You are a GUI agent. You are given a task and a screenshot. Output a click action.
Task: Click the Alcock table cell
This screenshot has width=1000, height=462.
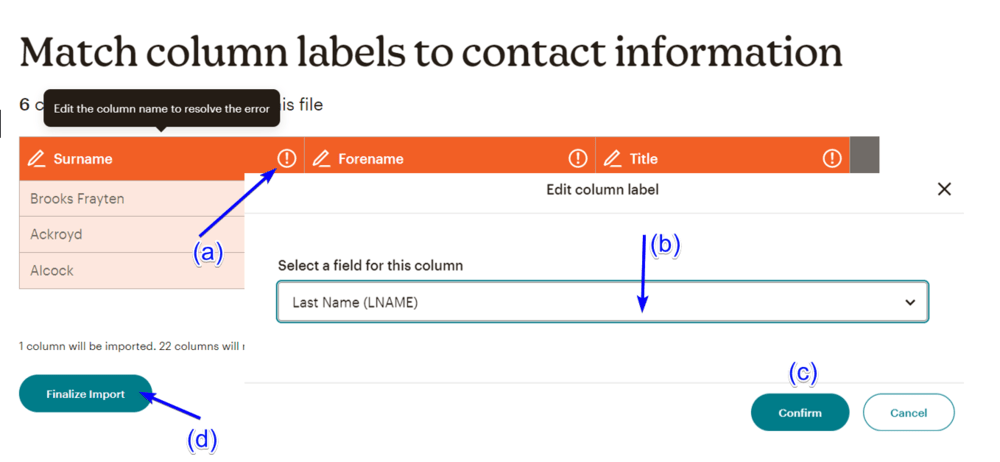point(52,271)
